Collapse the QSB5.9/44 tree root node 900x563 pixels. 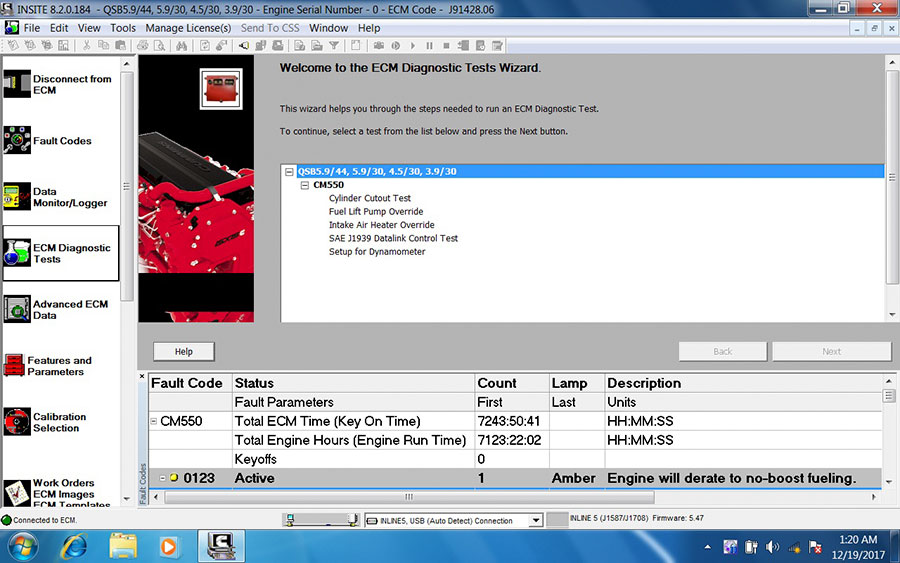pos(290,172)
